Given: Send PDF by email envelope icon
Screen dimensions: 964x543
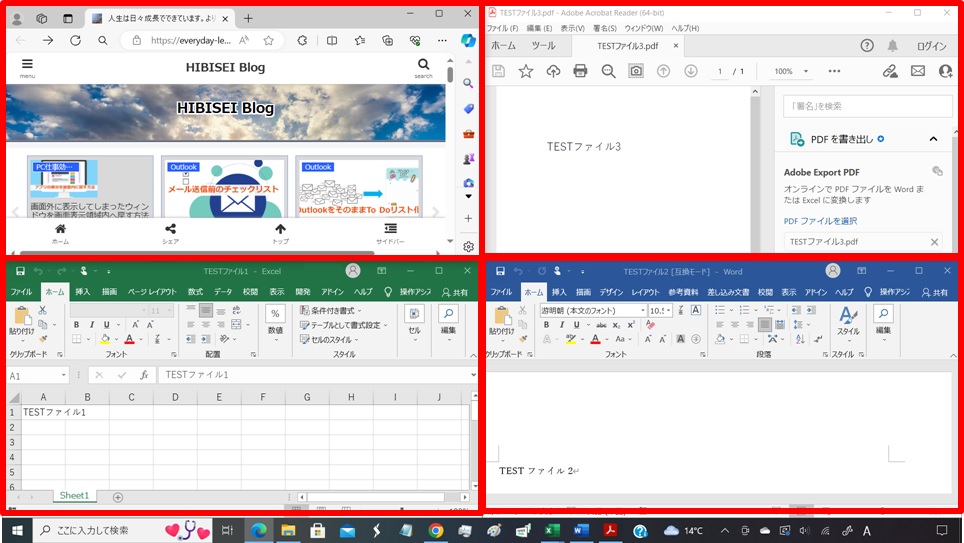Looking at the screenshot, I should 918,71.
